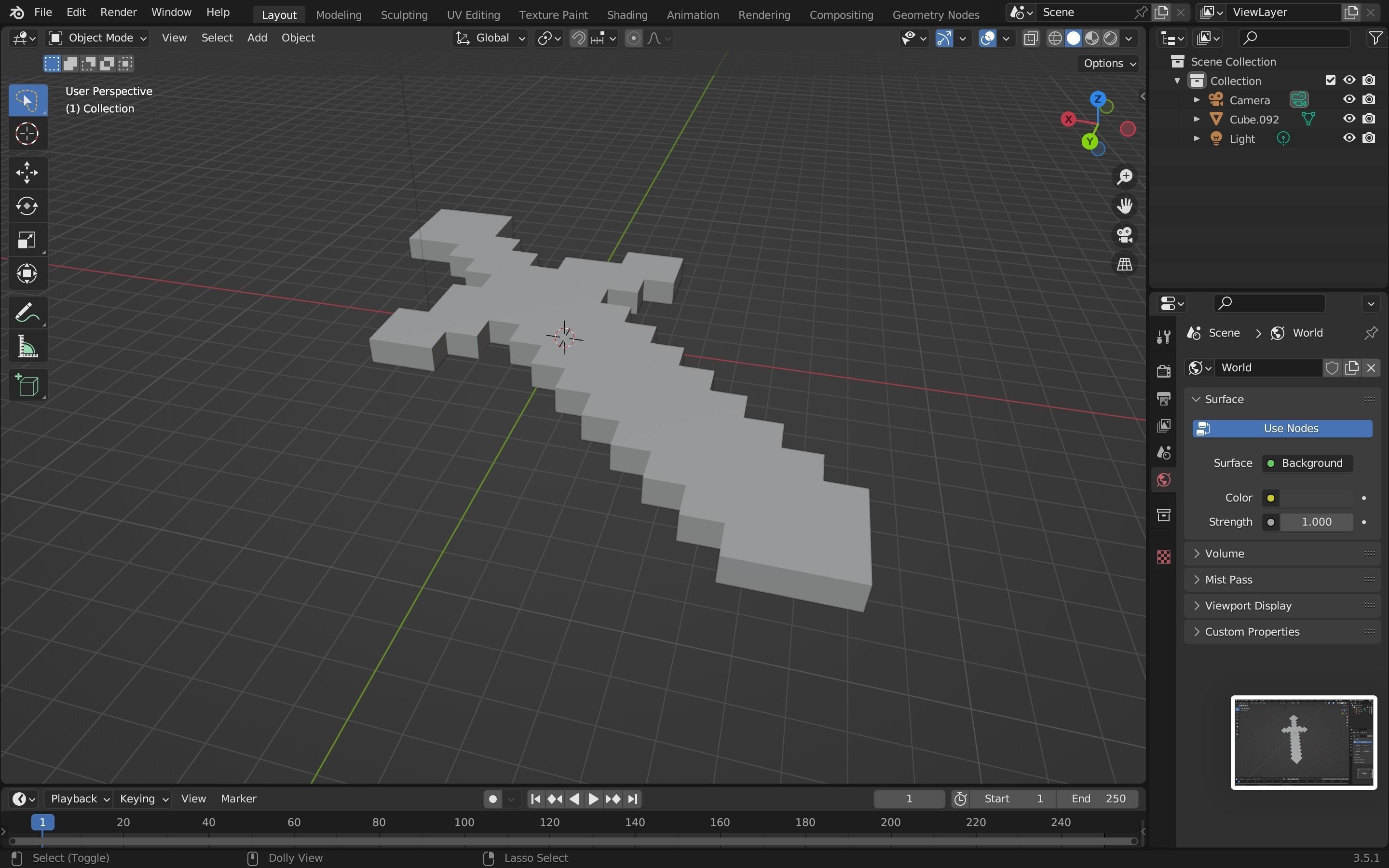Open the Scene properties tab
This screenshot has width=1389, height=868.
[1163, 453]
